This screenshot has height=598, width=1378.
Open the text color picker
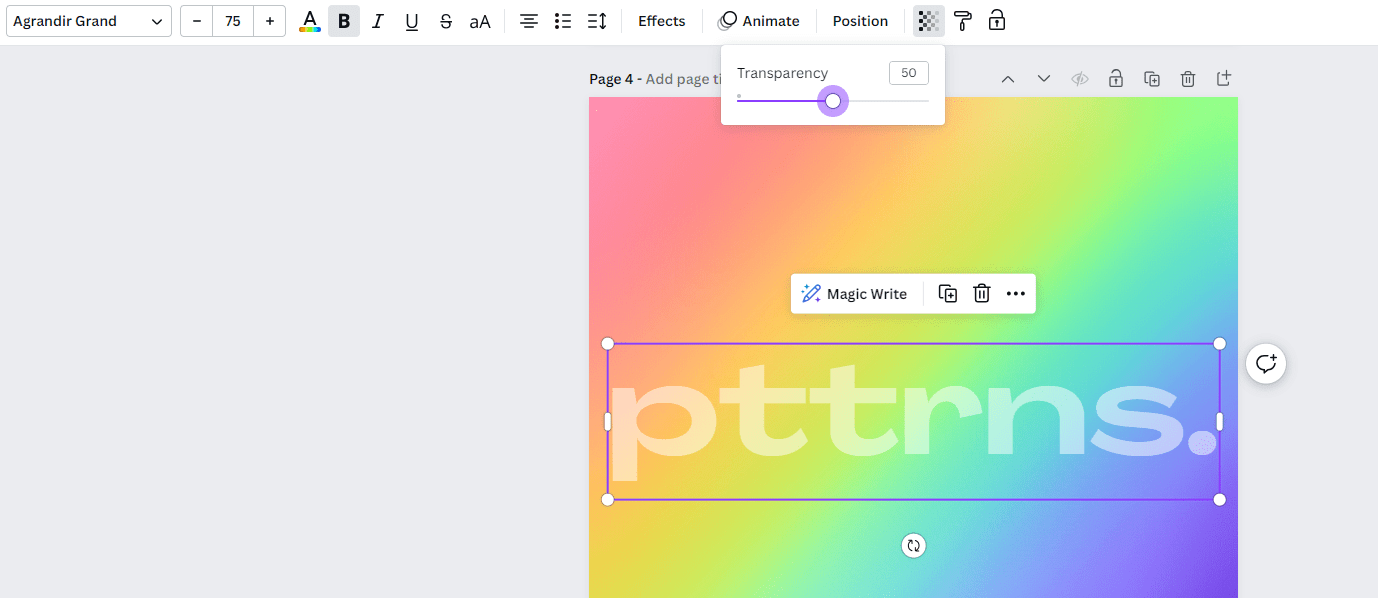point(310,20)
